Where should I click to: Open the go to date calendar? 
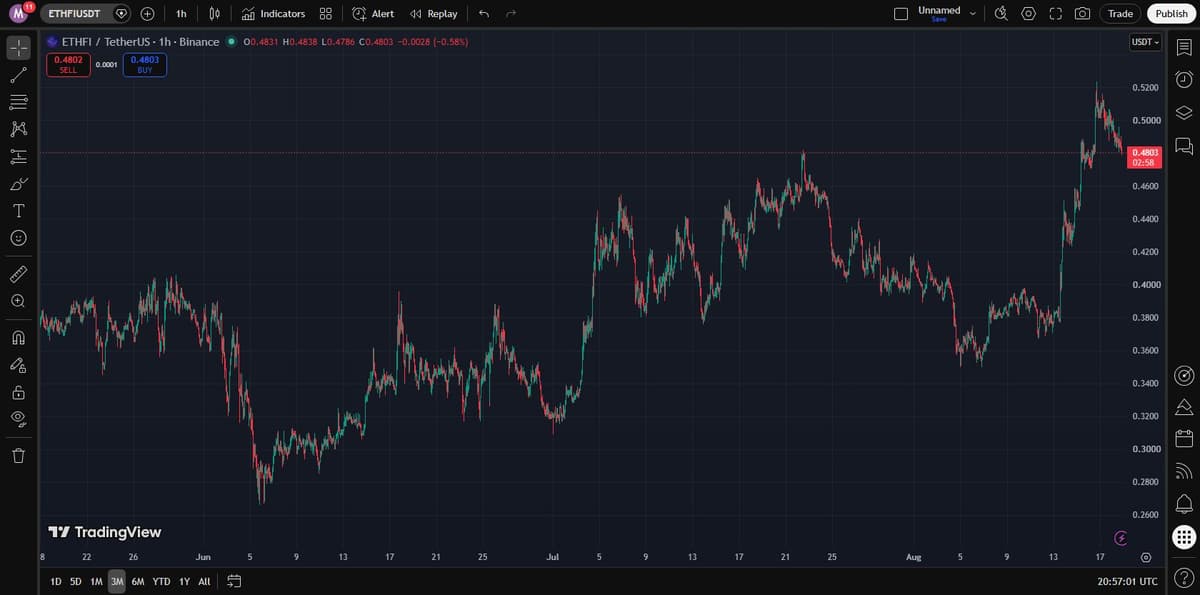pos(234,581)
